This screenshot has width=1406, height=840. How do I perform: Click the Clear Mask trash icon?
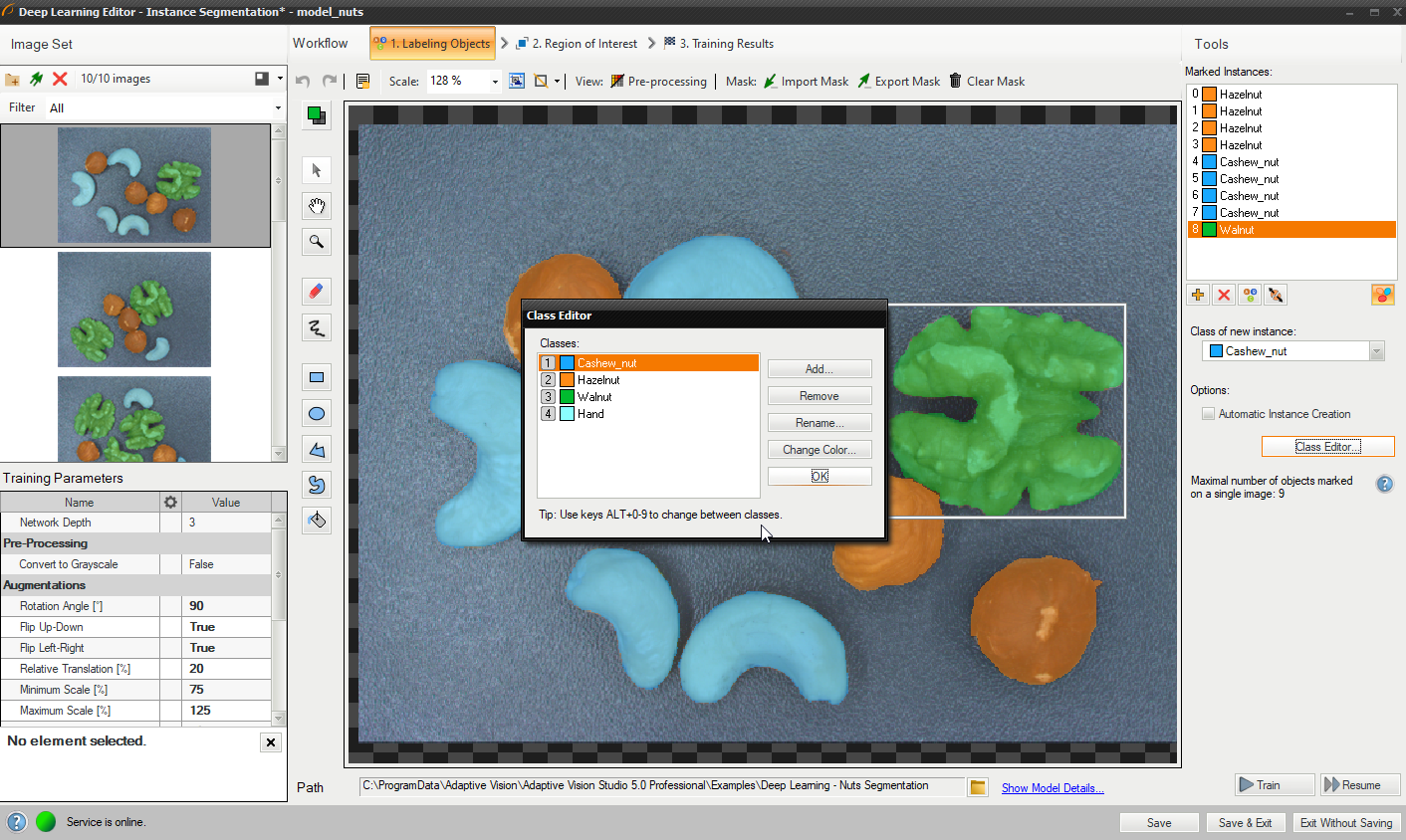click(956, 81)
